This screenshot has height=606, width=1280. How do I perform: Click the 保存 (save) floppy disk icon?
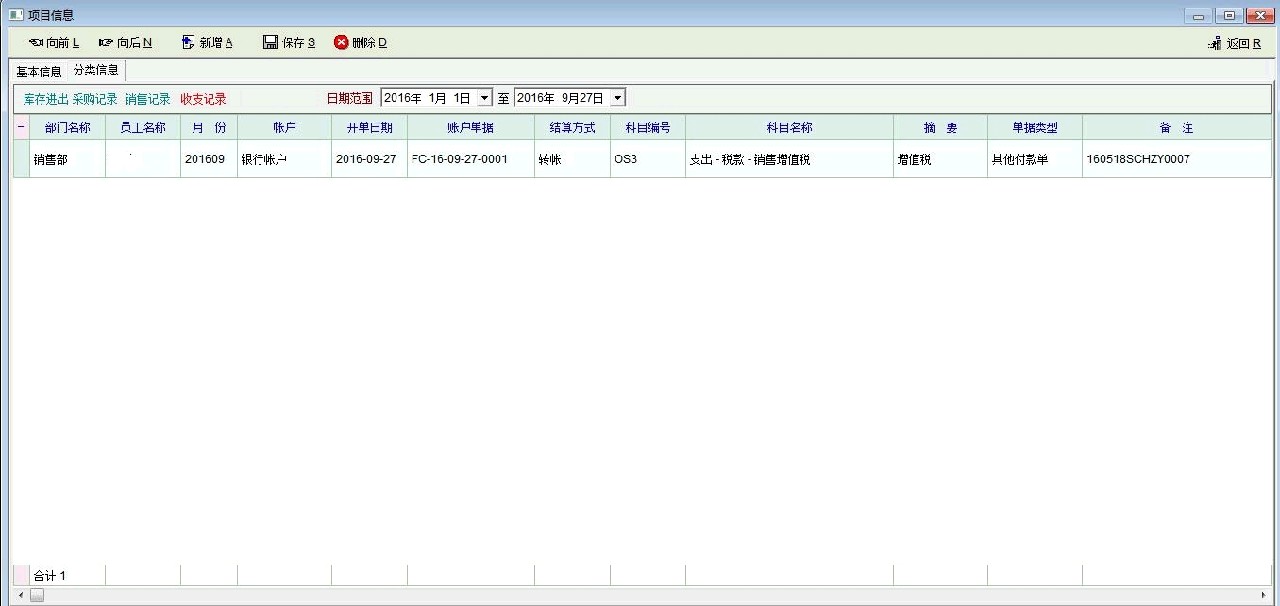click(270, 42)
